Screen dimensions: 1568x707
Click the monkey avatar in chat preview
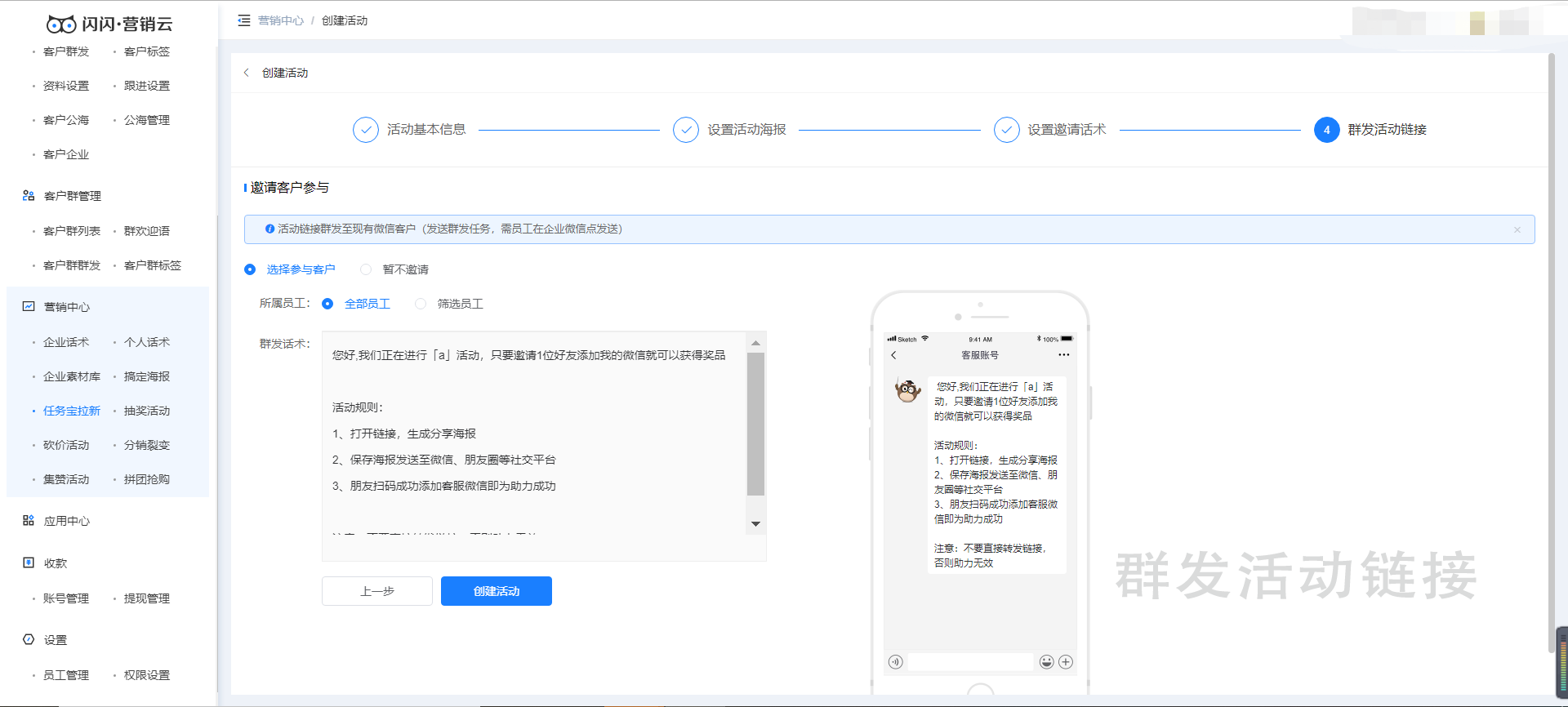[908, 390]
